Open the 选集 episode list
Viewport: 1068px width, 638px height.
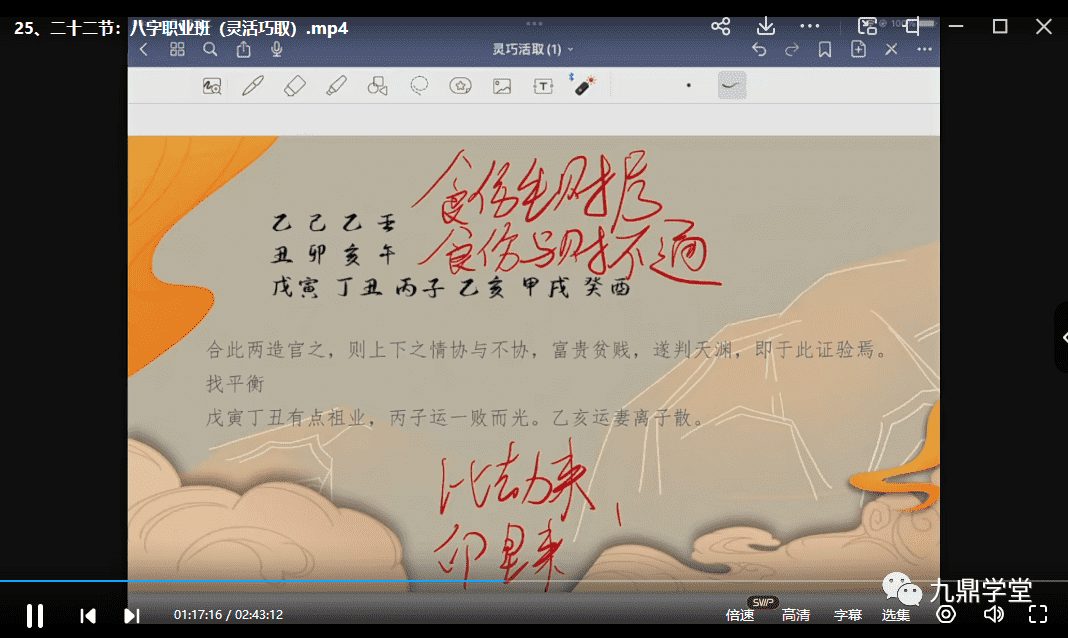[x=896, y=615]
